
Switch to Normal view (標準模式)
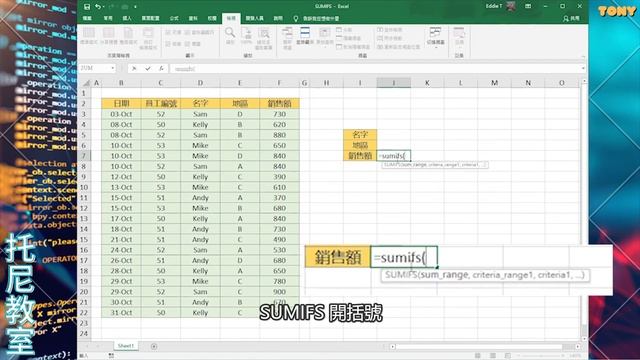(x=89, y=36)
